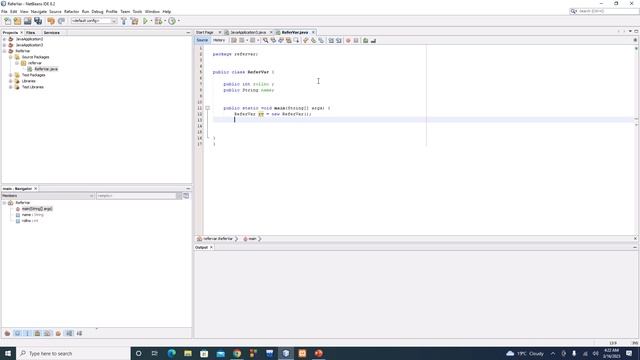Image resolution: width=640 pixels, height=360 pixels.
Task: Click the Redo toolbar icon
Action: tap(61, 21)
